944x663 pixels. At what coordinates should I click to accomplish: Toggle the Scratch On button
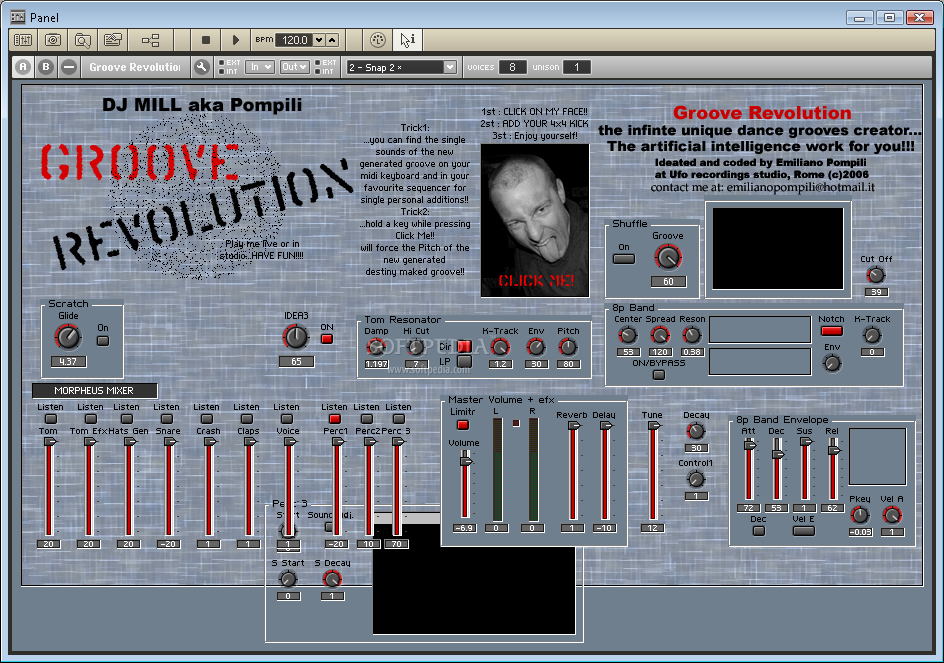[x=103, y=341]
